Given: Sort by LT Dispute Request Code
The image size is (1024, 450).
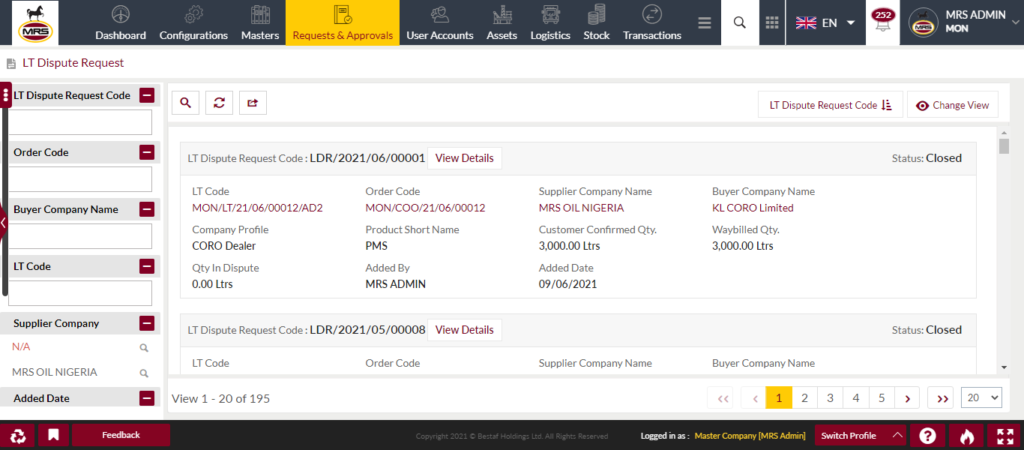Looking at the screenshot, I should [830, 105].
